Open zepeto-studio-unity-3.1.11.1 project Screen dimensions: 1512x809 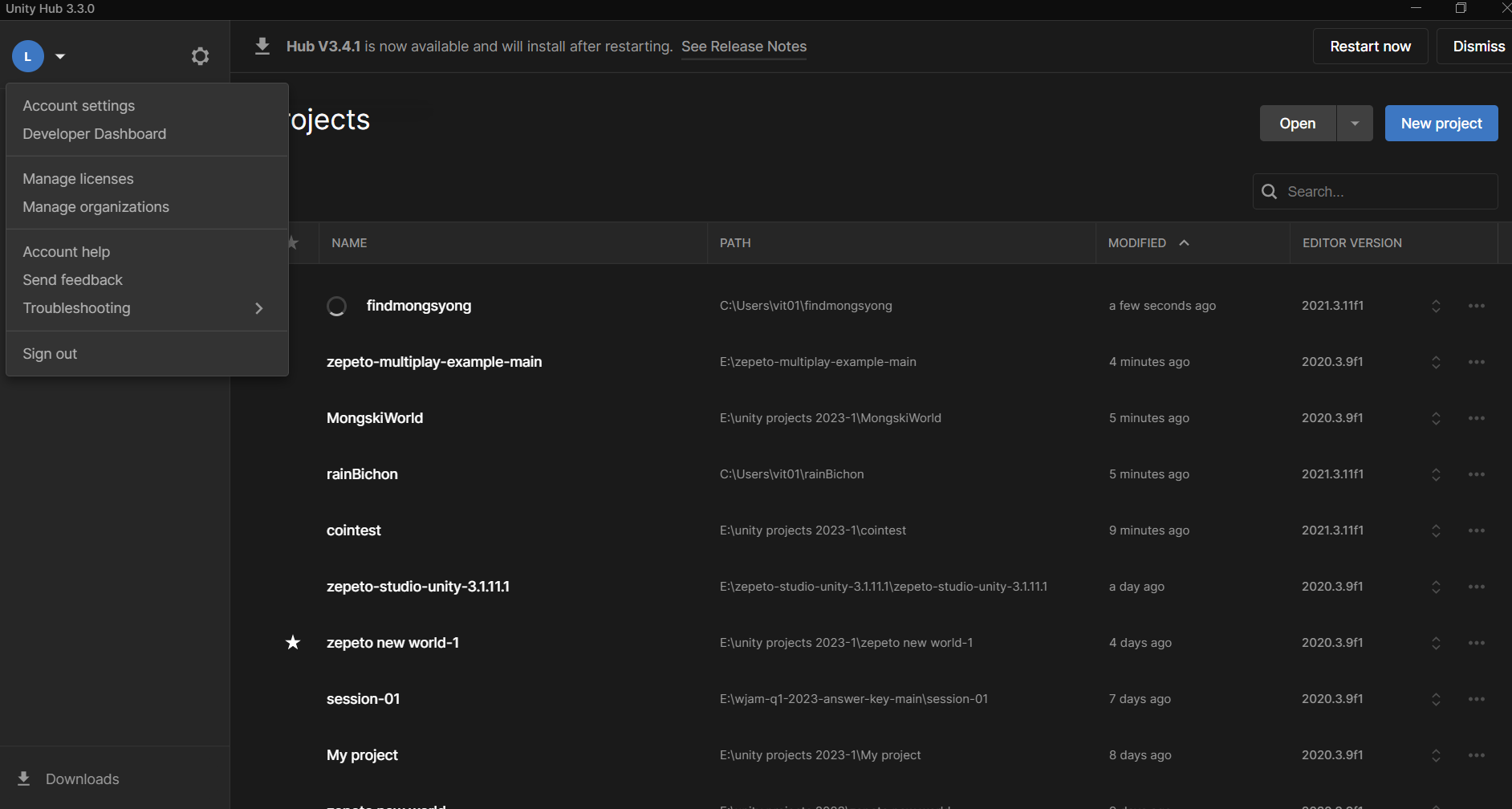point(418,587)
